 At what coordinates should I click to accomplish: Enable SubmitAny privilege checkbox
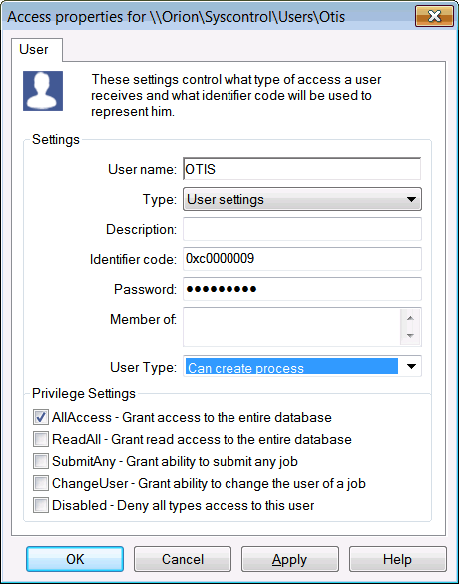pos(41,461)
